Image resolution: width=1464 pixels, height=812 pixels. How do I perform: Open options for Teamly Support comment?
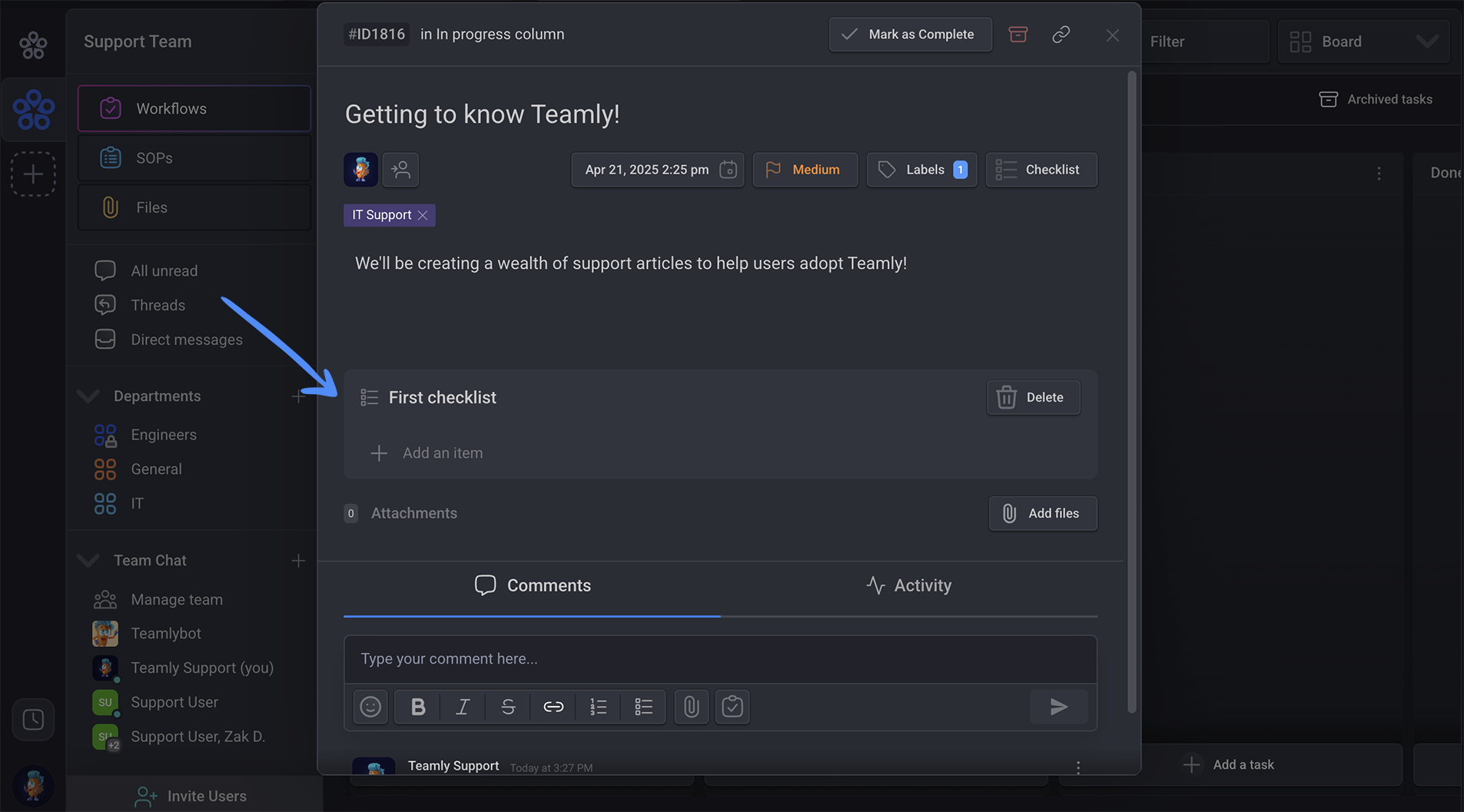click(x=1078, y=767)
